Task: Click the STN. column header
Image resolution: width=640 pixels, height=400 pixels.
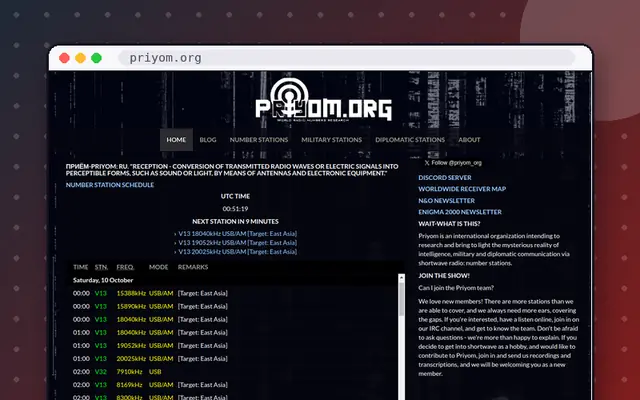Action: (x=101, y=267)
